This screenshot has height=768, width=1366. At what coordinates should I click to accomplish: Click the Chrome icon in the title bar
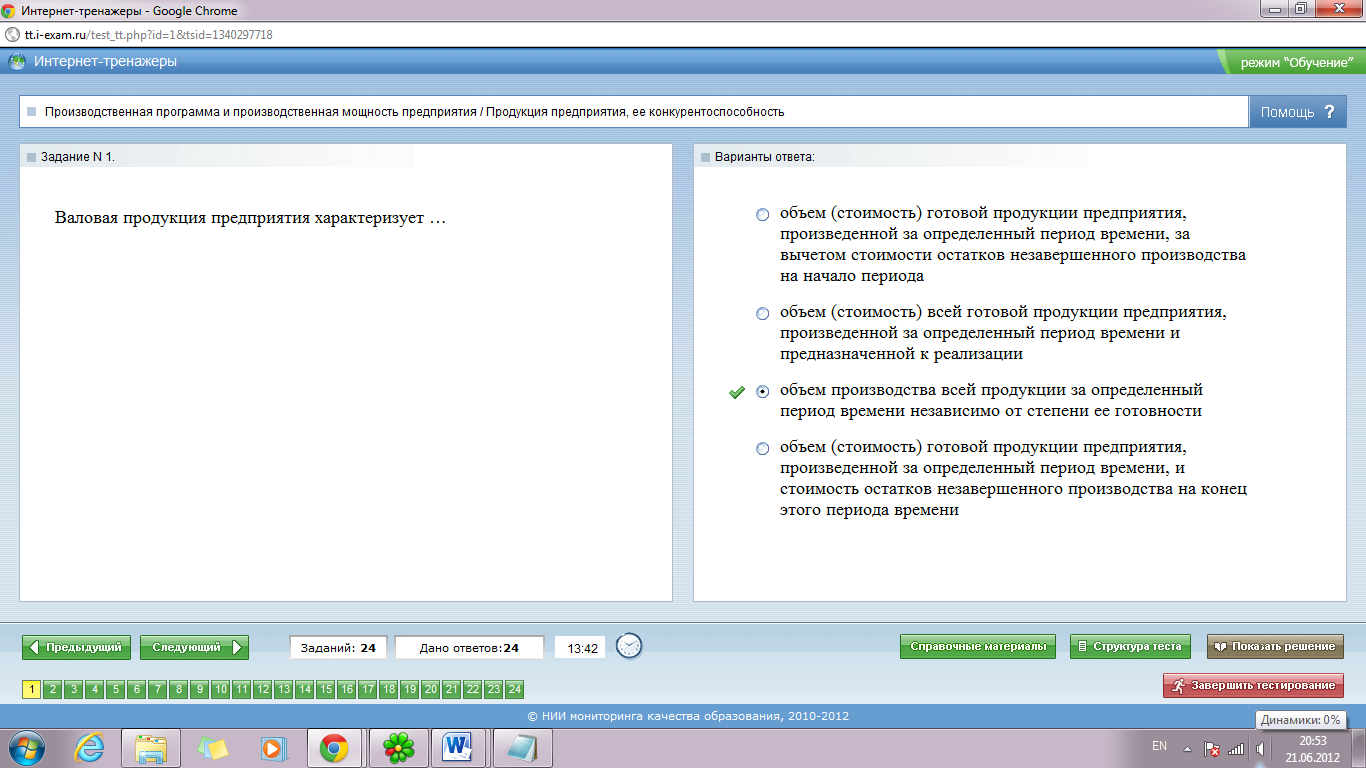click(10, 11)
